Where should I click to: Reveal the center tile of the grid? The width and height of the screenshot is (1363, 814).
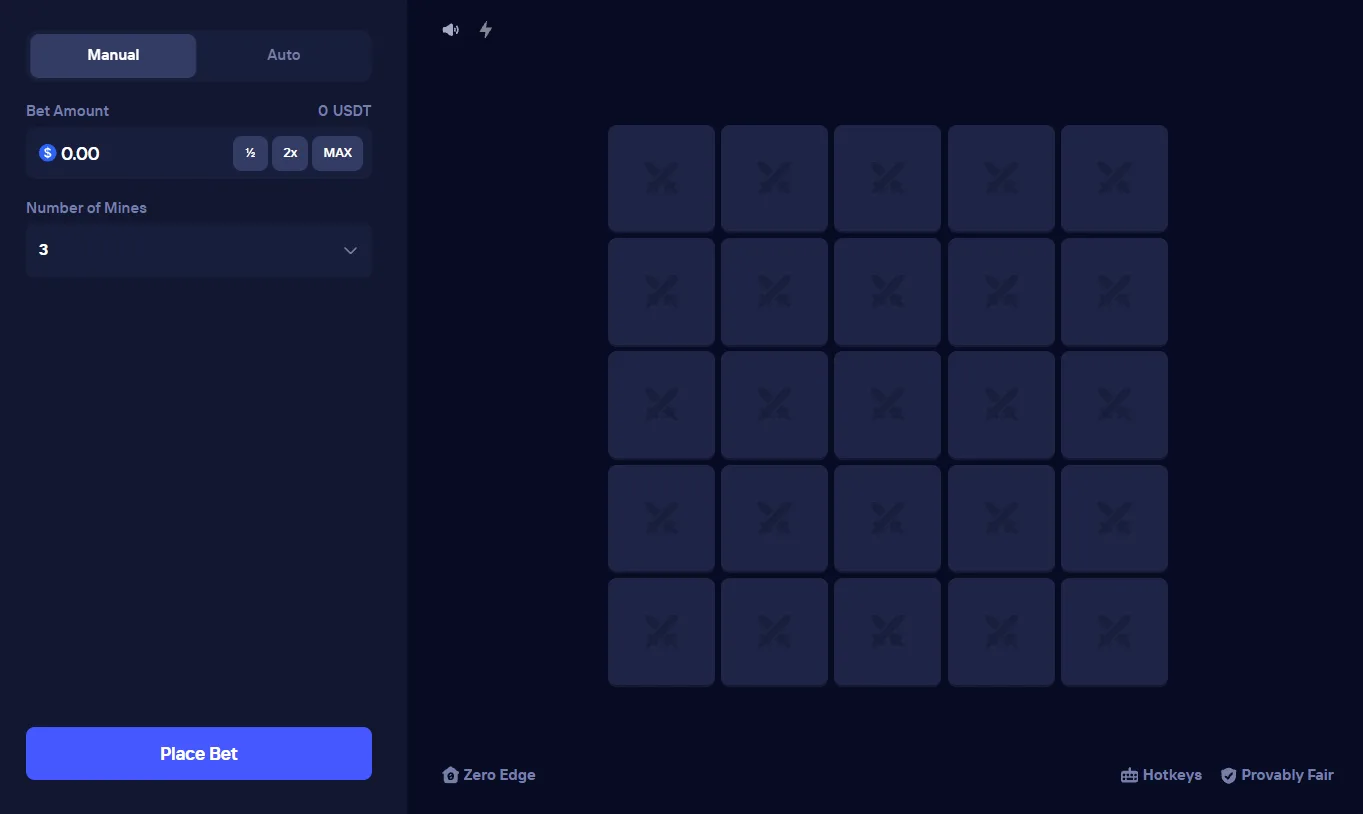887,405
